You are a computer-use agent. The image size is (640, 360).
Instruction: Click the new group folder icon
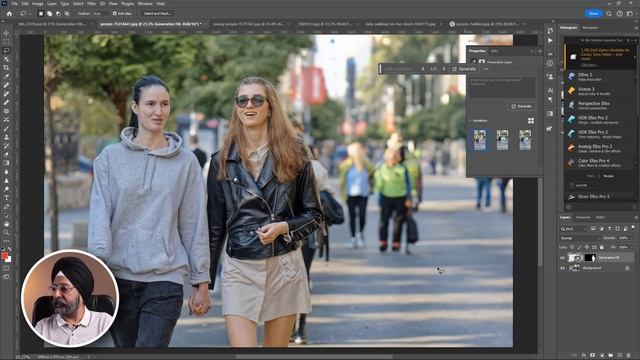pyautogui.click(x=611, y=356)
